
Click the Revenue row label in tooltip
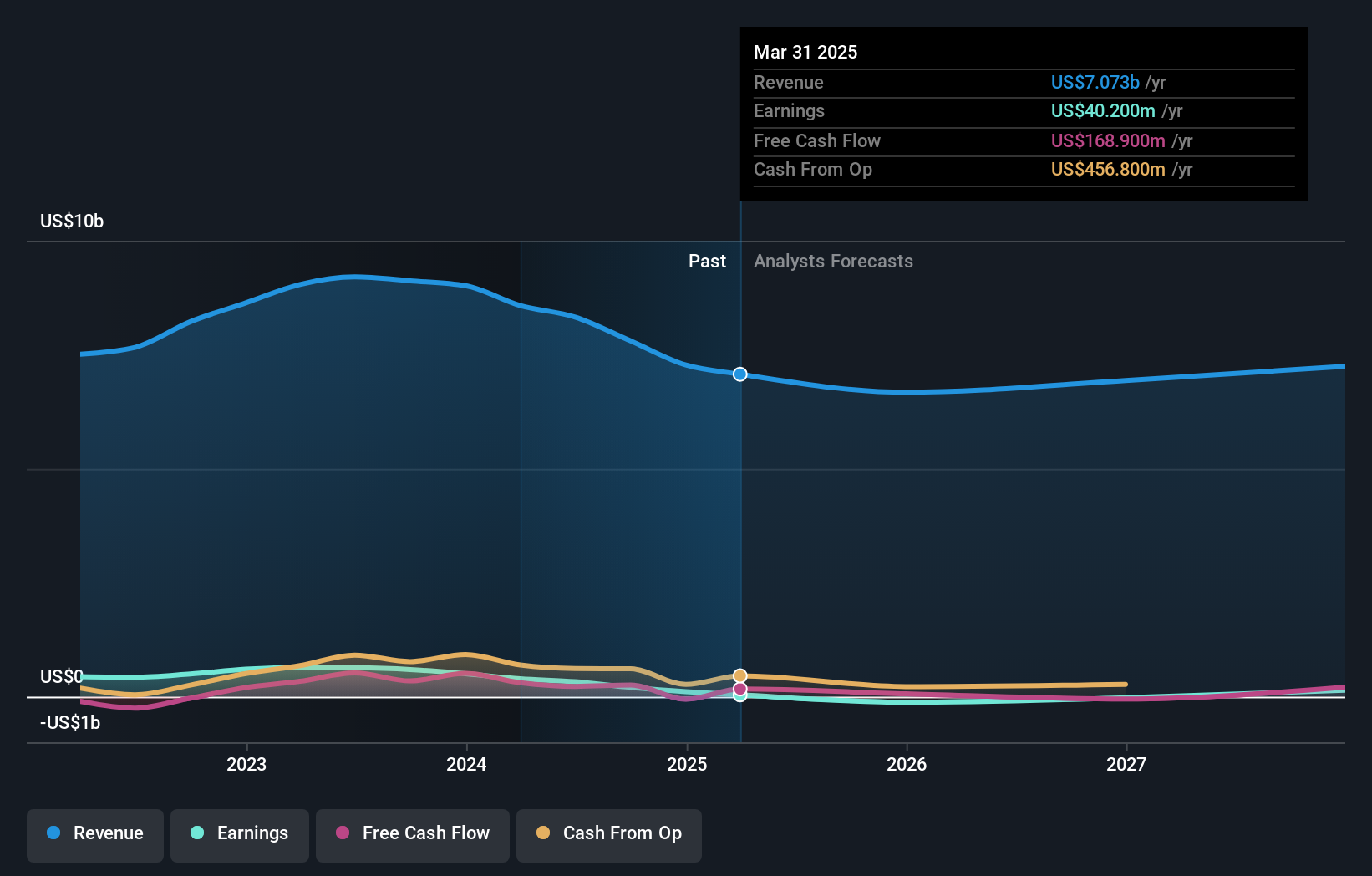tap(788, 83)
